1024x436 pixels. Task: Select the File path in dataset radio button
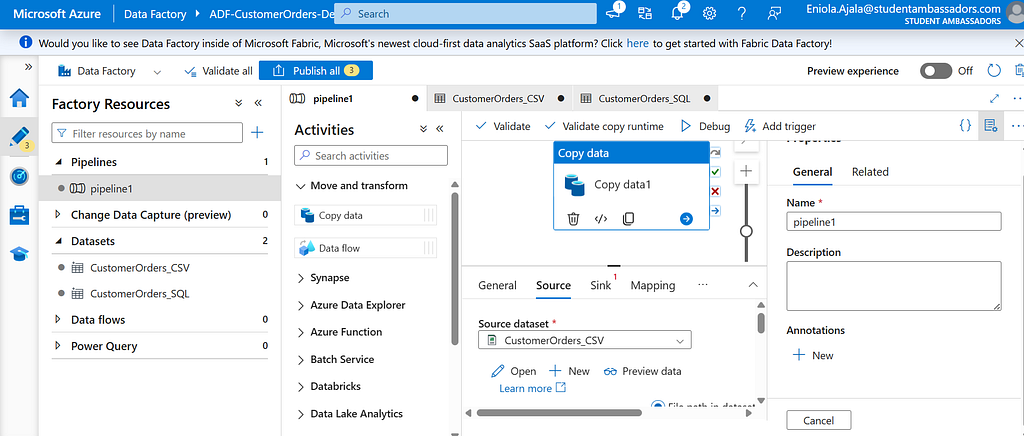coord(658,406)
